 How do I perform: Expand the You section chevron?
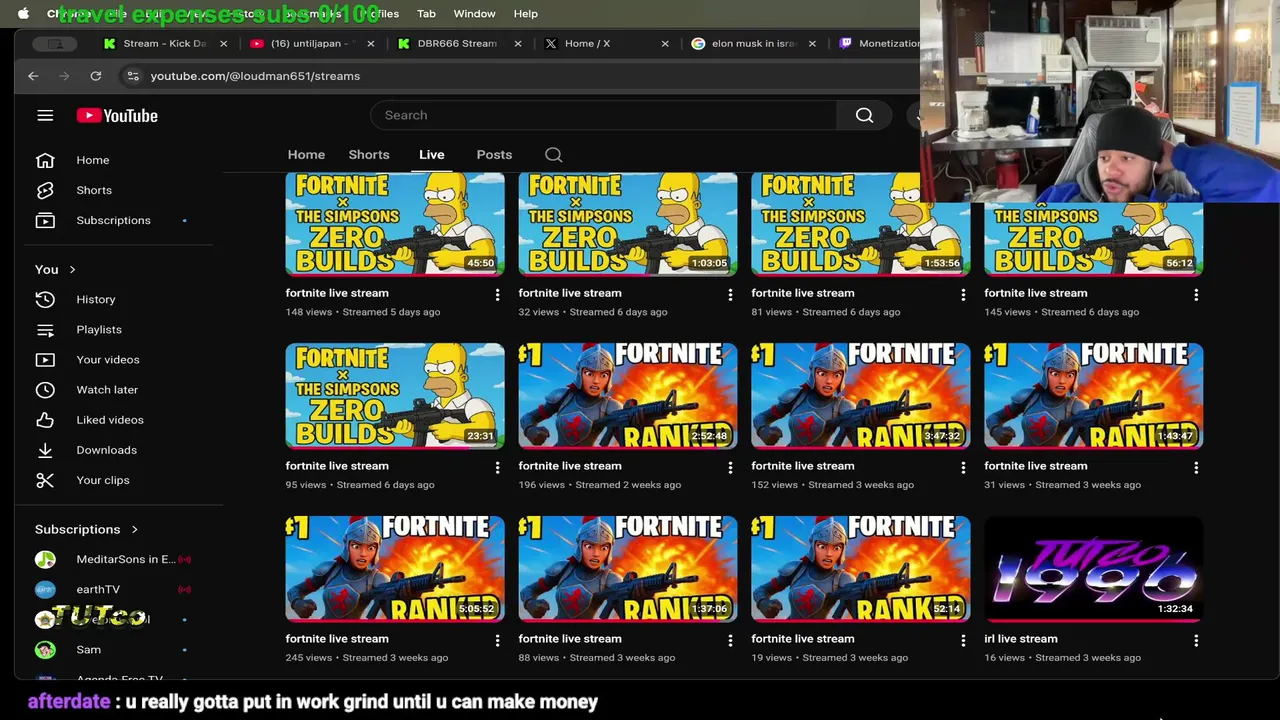tap(72, 269)
